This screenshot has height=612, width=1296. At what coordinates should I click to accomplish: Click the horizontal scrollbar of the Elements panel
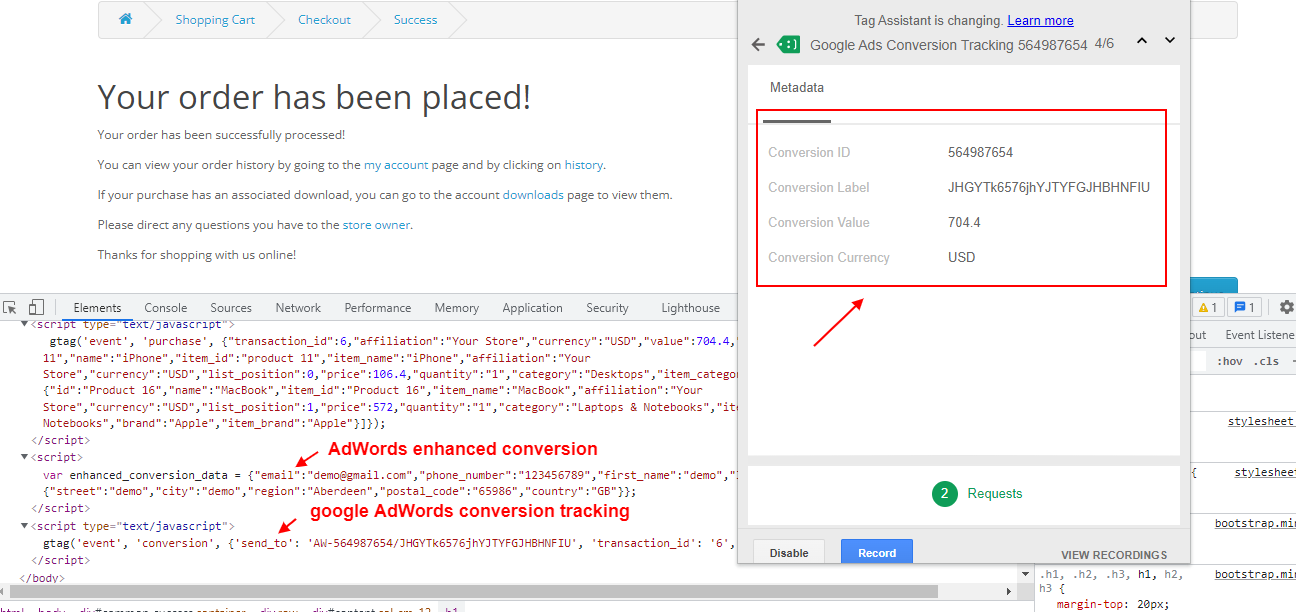(x=475, y=591)
